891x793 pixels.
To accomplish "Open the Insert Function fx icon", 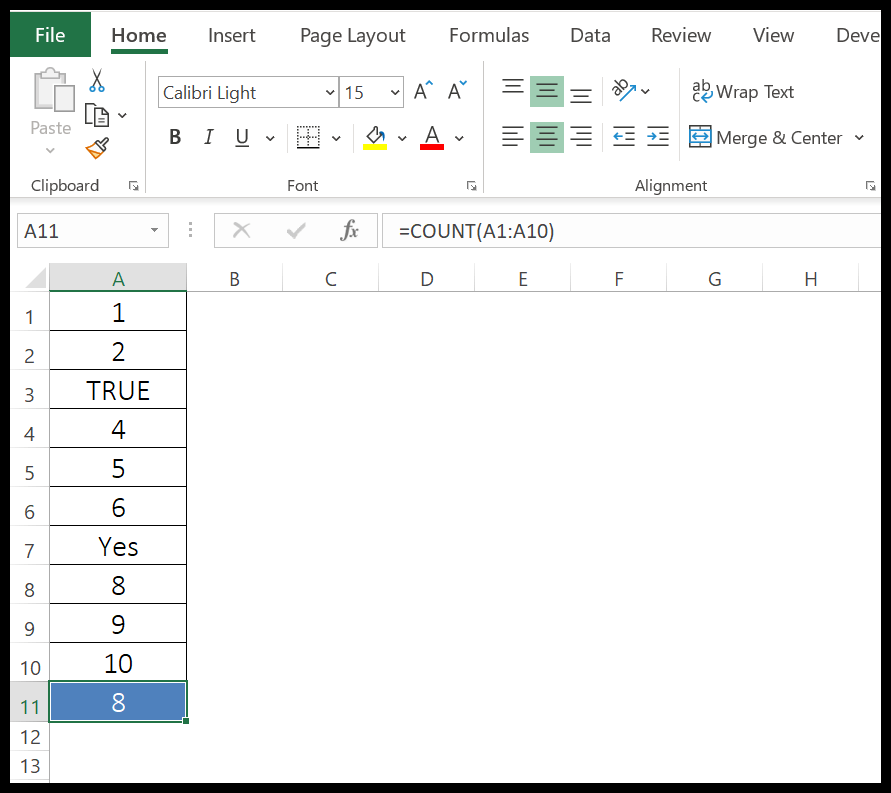I will pos(349,230).
